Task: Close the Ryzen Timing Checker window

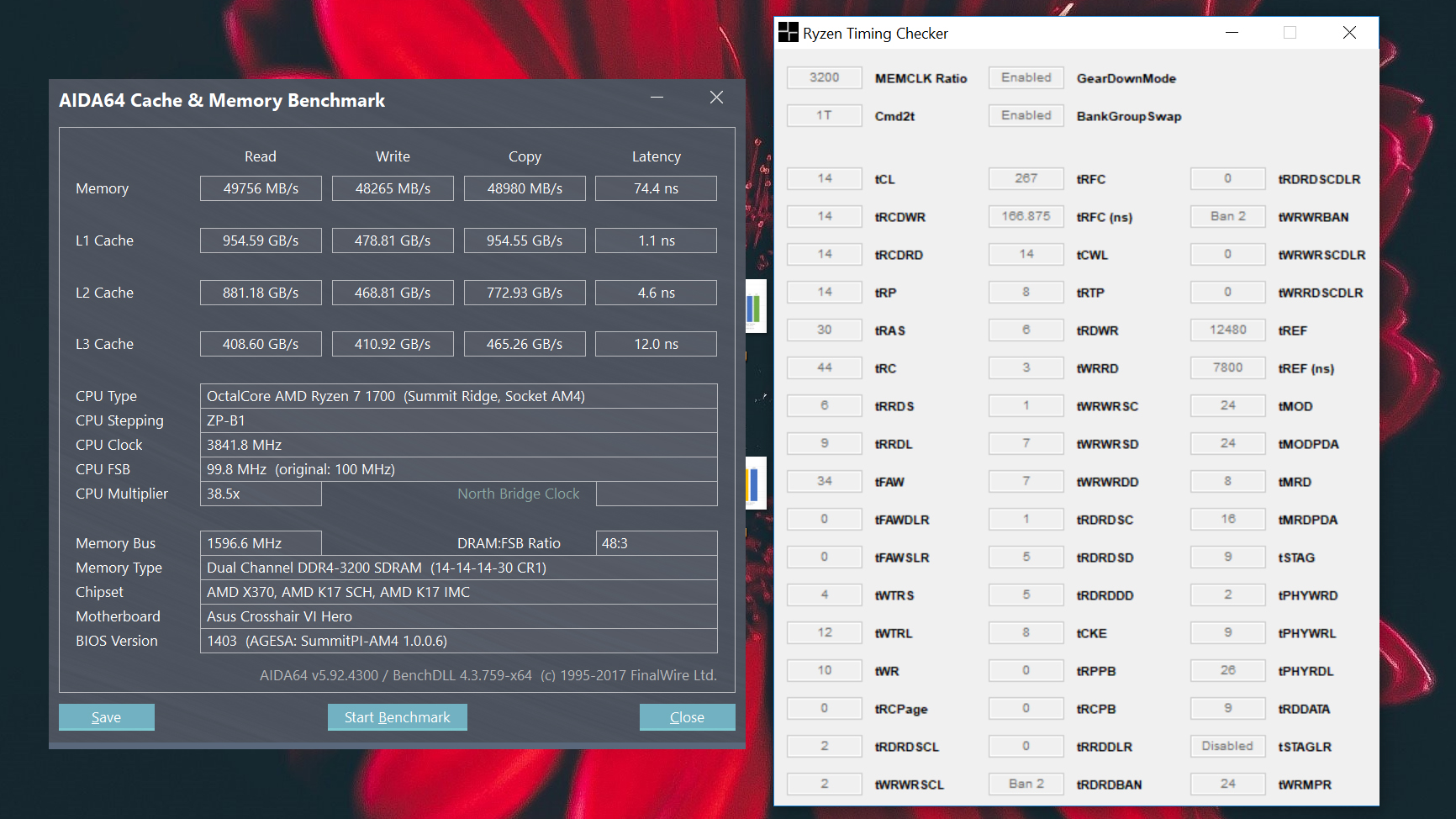Action: pos(1349,33)
